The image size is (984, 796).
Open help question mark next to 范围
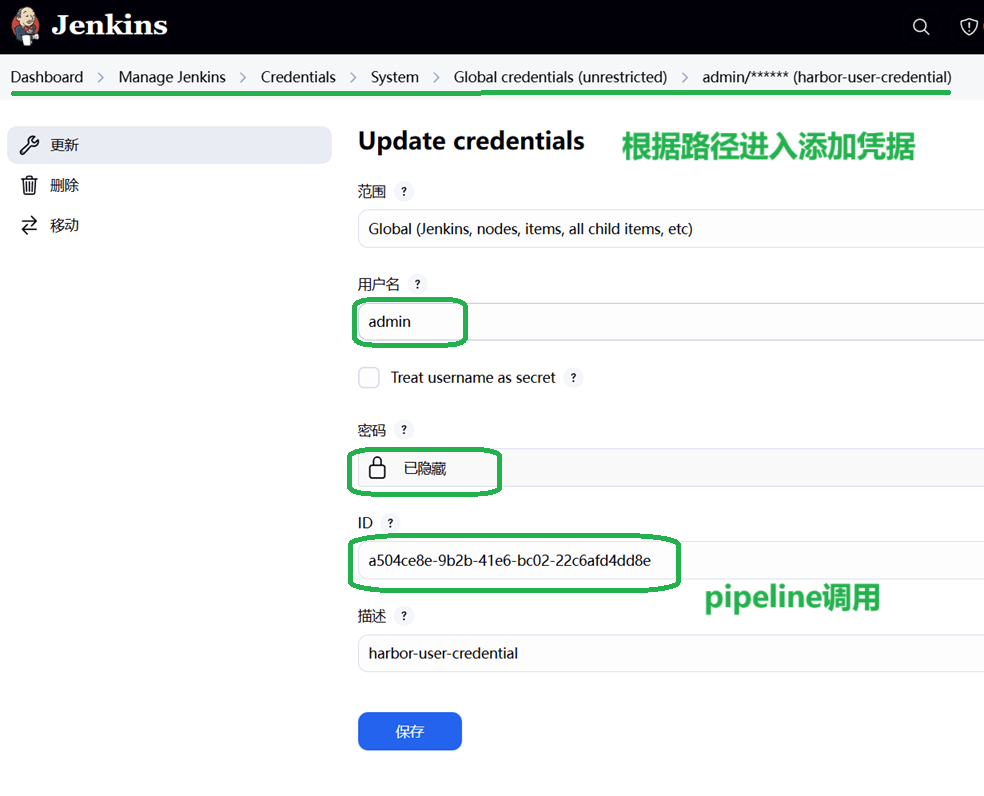[x=404, y=191]
